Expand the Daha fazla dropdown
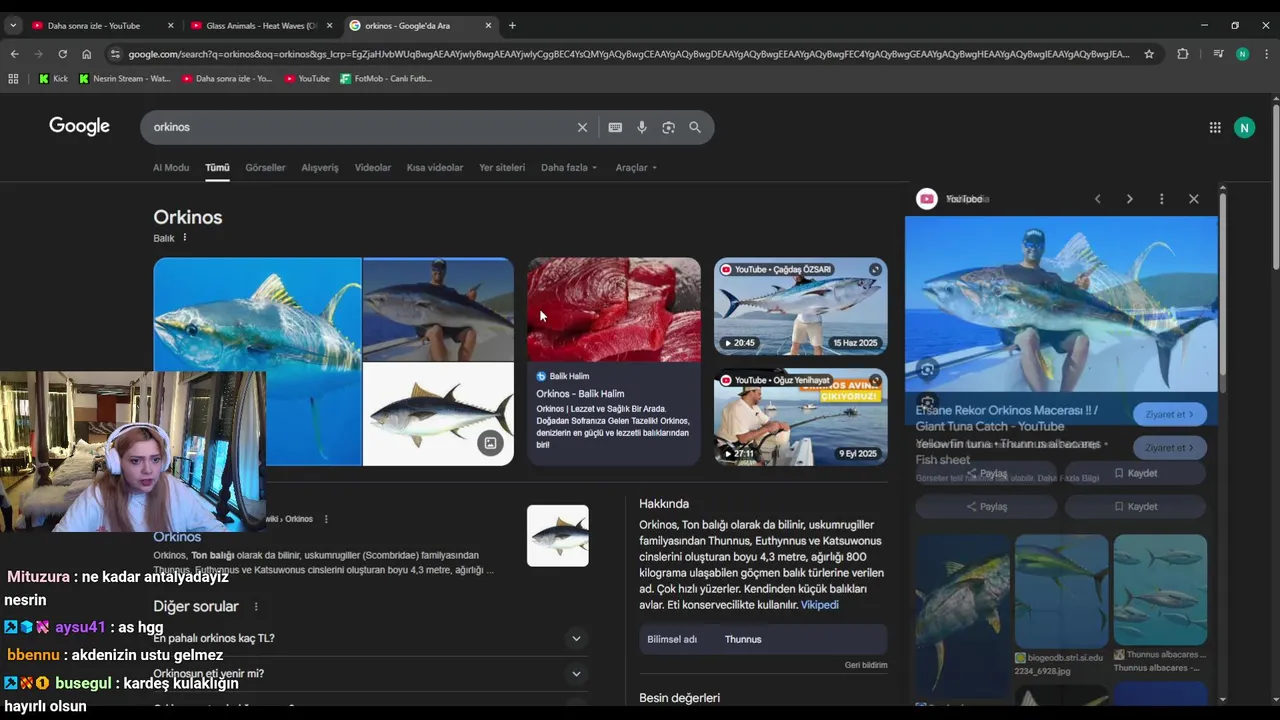 pos(569,168)
